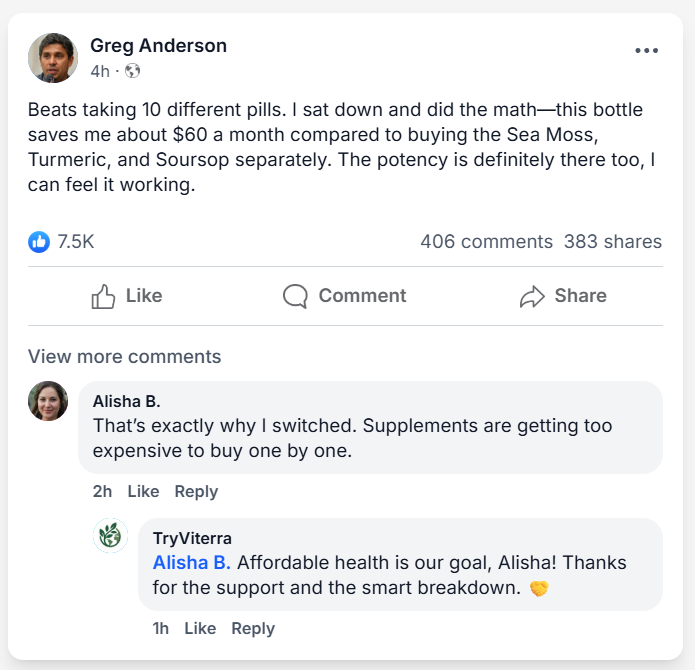This screenshot has height=670, width=695.
Task: Reply to Alisha B.'s comment
Action: [196, 491]
